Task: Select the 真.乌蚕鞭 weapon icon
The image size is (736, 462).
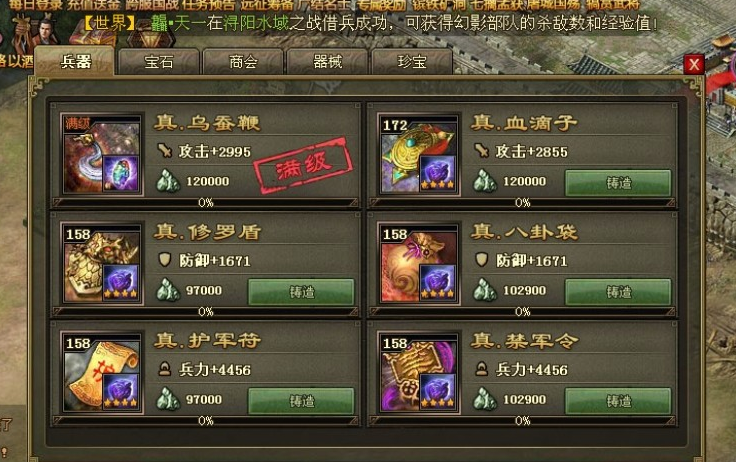Action: pyautogui.click(x=102, y=154)
